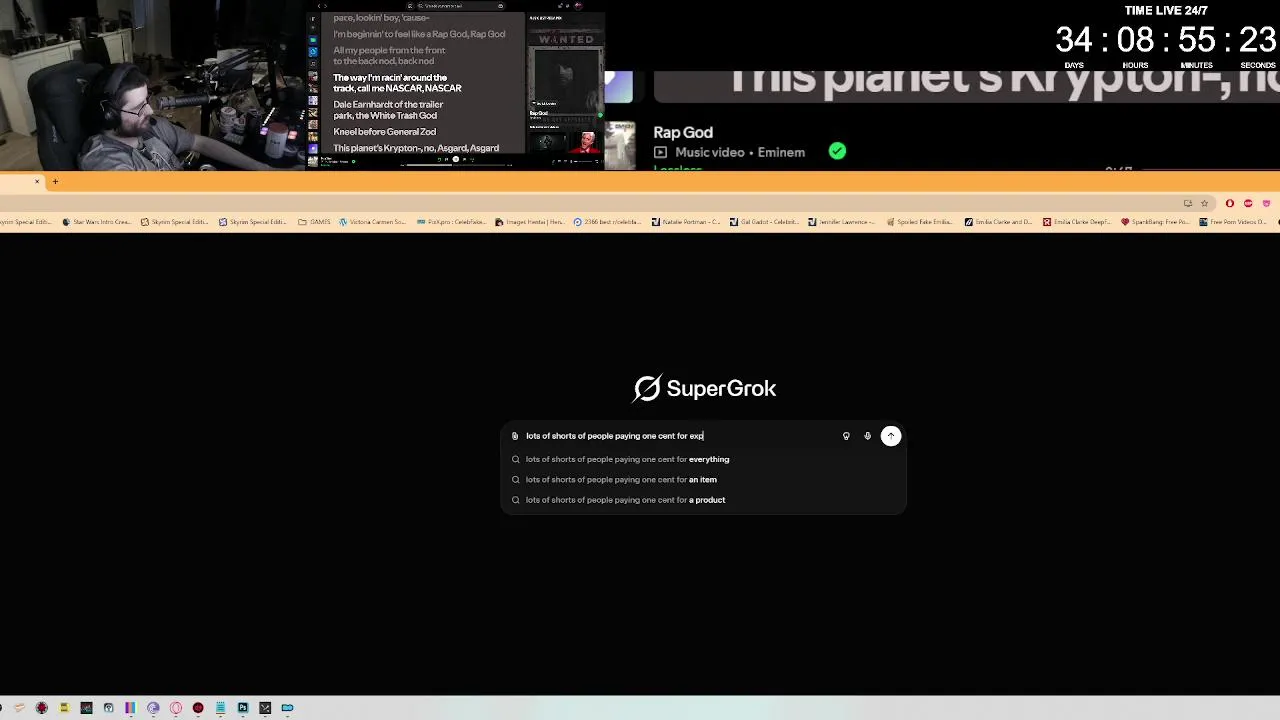Open the Star Wars Intro Creator bookmark

pyautogui.click(x=96, y=222)
